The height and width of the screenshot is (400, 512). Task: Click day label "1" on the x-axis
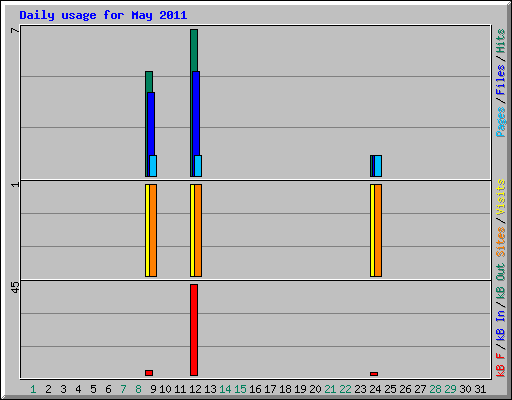pos(33,389)
